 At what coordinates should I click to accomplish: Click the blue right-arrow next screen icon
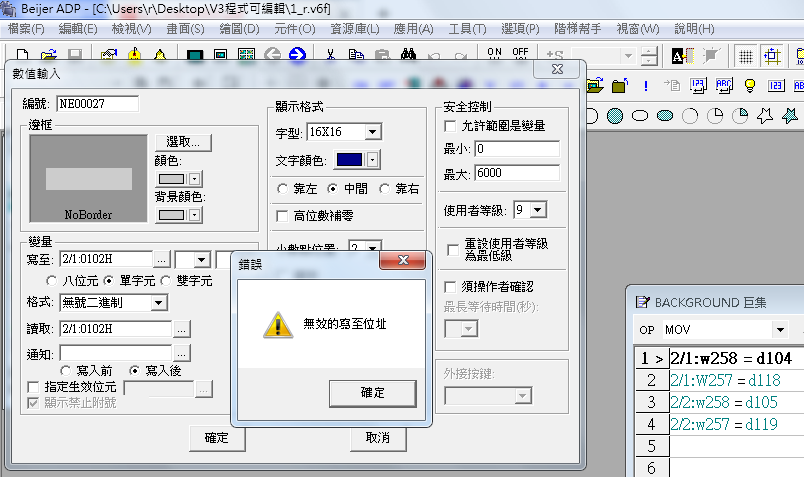[297, 55]
